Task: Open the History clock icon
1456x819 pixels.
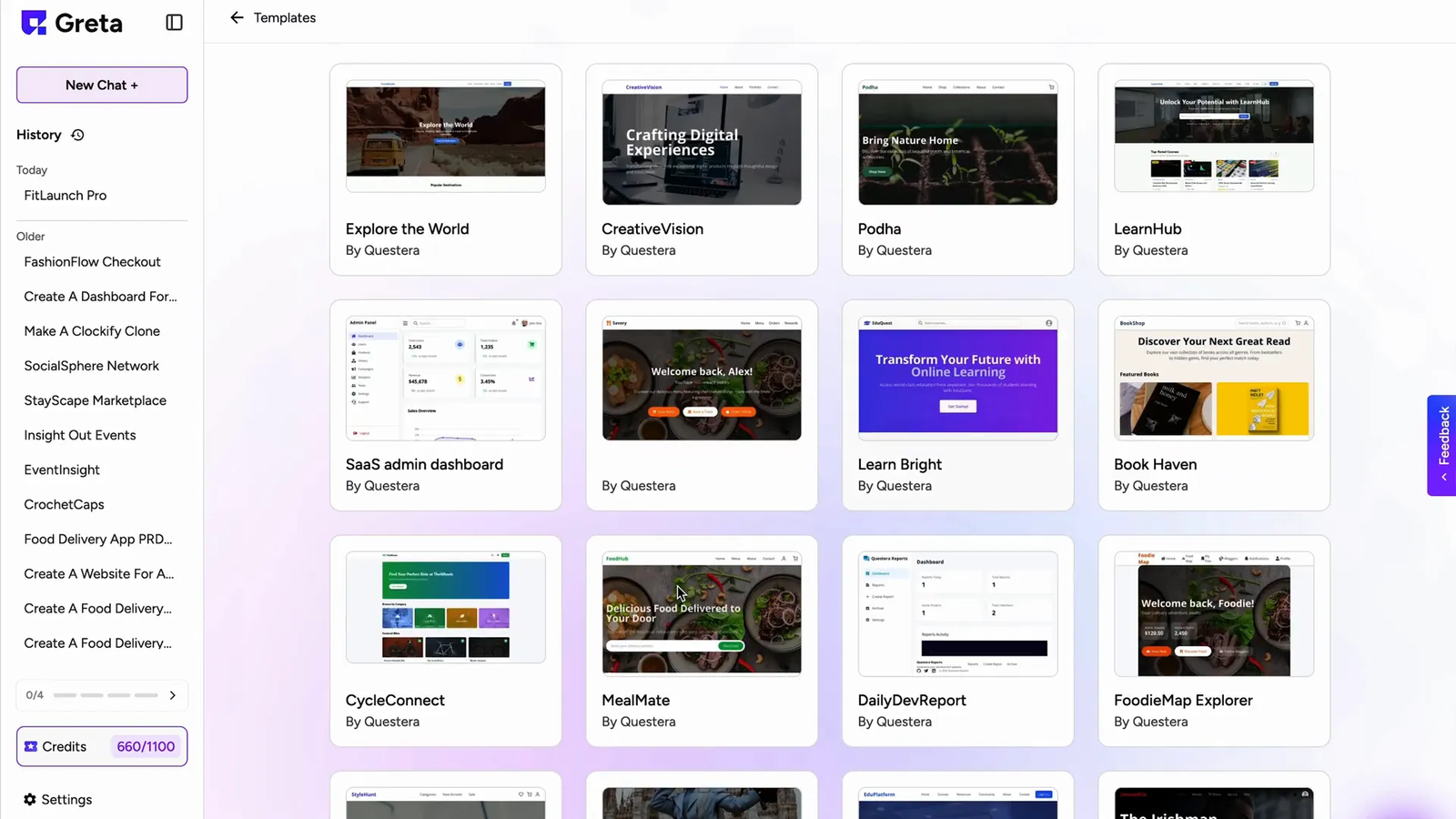Action: point(78,135)
